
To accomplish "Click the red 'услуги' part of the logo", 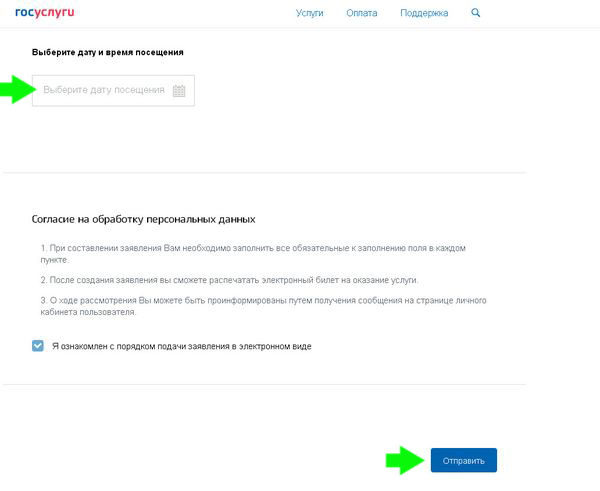I will point(54,13).
